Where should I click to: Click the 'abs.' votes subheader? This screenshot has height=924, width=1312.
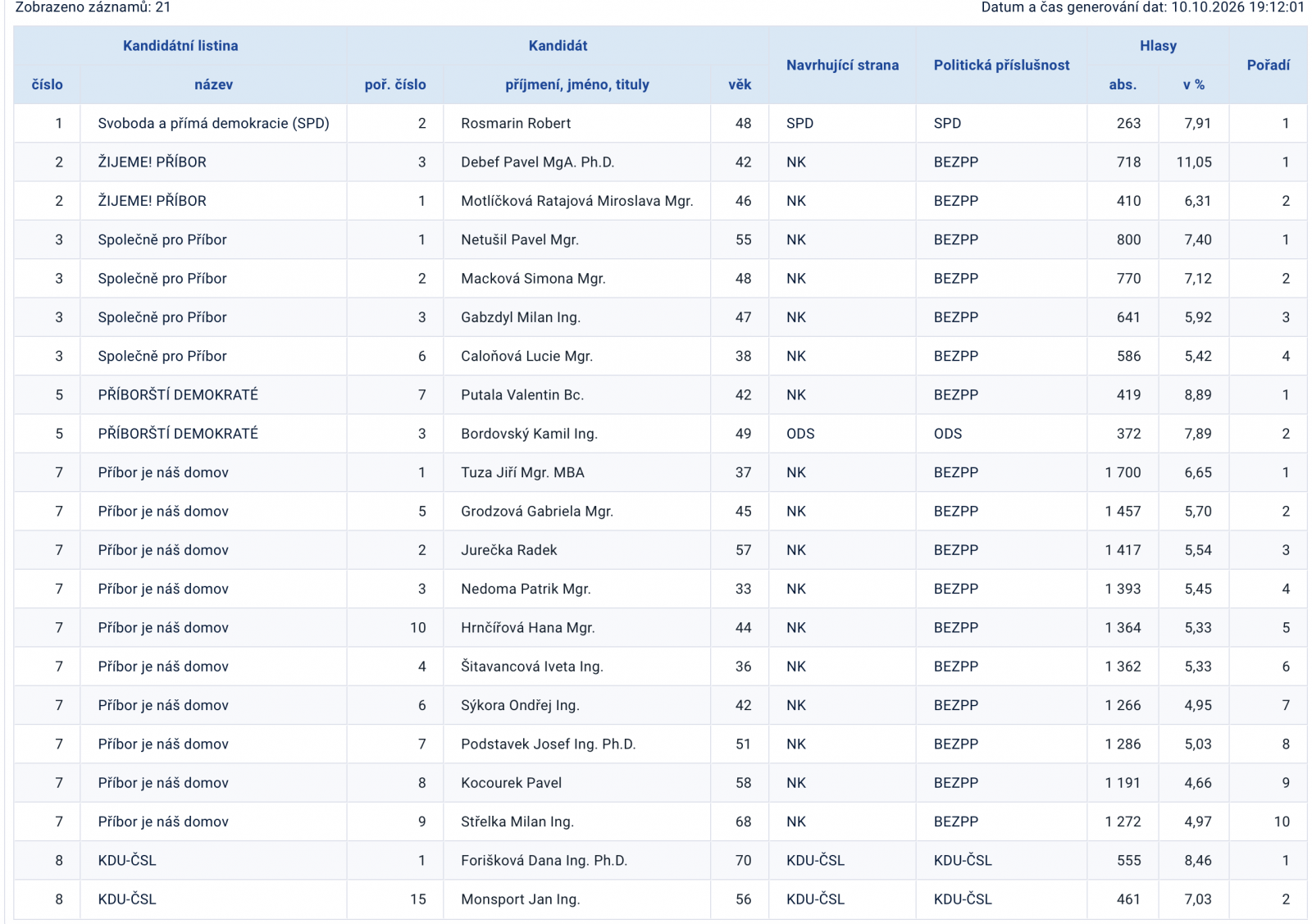point(1123,84)
